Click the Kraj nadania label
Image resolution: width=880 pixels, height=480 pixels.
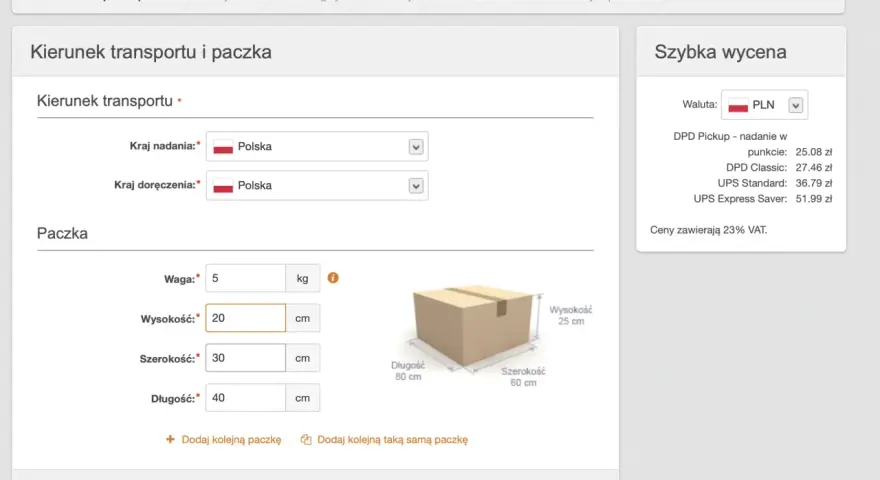tap(163, 146)
